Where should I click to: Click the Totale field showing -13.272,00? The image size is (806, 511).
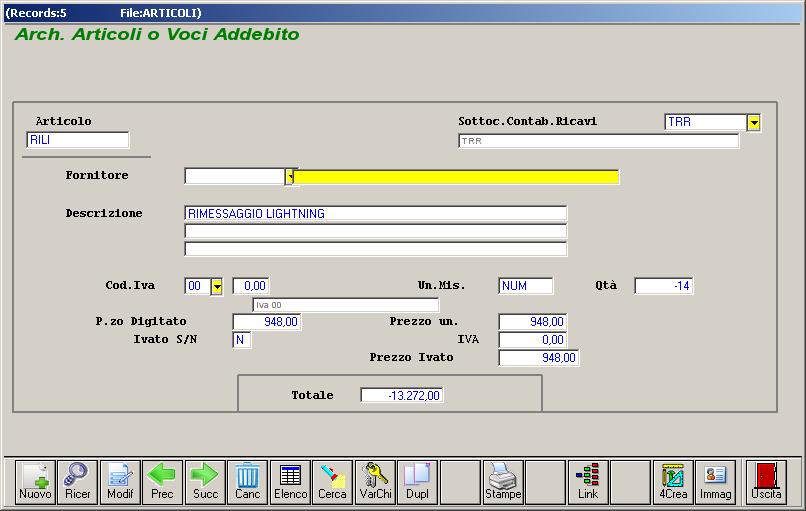click(x=402, y=395)
